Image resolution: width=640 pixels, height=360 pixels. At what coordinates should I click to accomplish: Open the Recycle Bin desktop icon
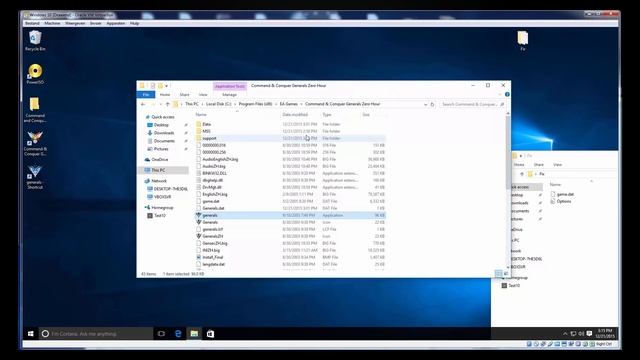35,40
